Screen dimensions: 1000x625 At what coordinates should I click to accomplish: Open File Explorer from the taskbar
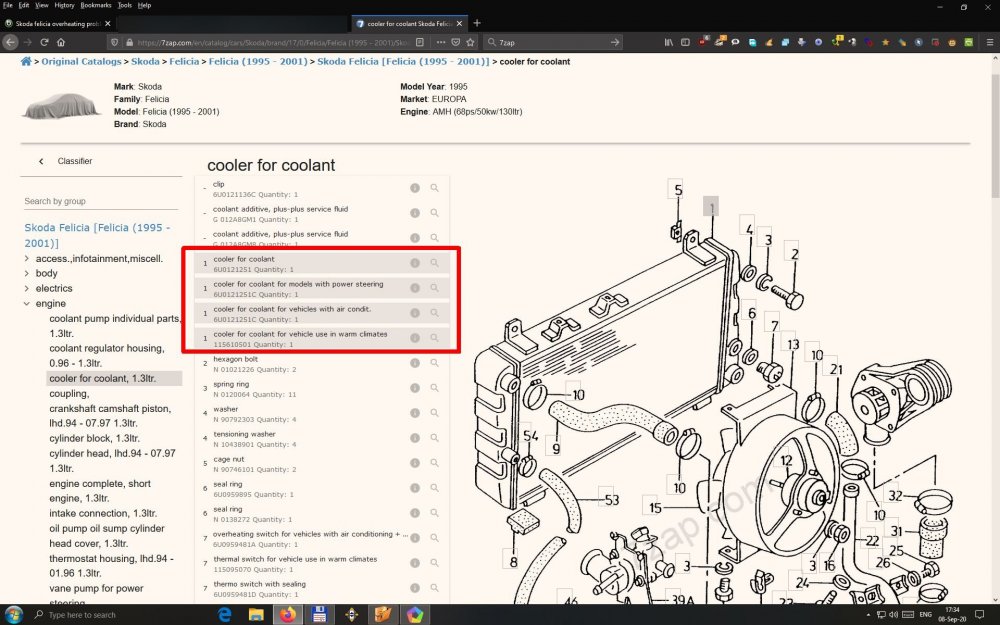256,615
